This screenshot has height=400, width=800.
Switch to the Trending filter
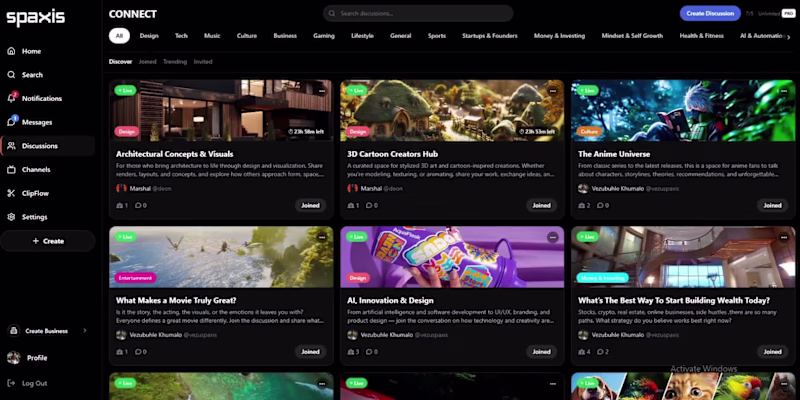click(x=175, y=62)
